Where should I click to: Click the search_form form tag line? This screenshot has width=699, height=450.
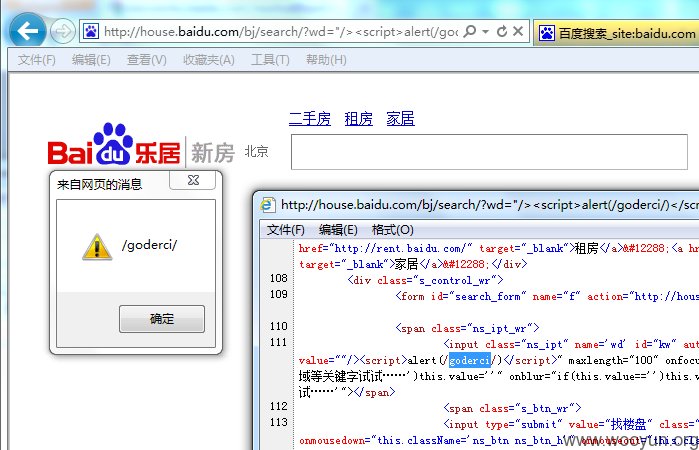click(x=547, y=296)
